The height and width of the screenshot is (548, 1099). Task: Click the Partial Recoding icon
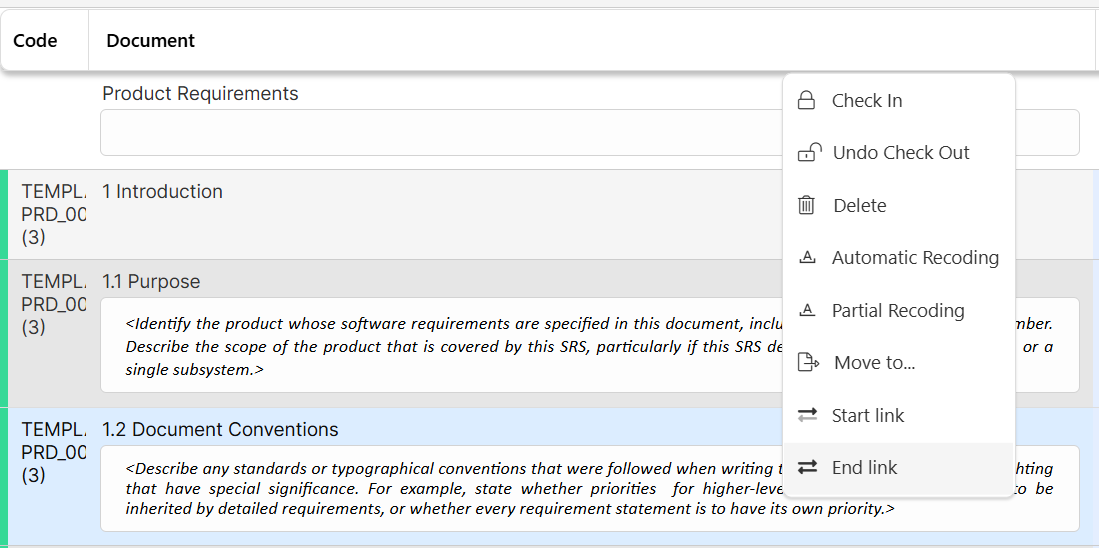[x=807, y=311]
